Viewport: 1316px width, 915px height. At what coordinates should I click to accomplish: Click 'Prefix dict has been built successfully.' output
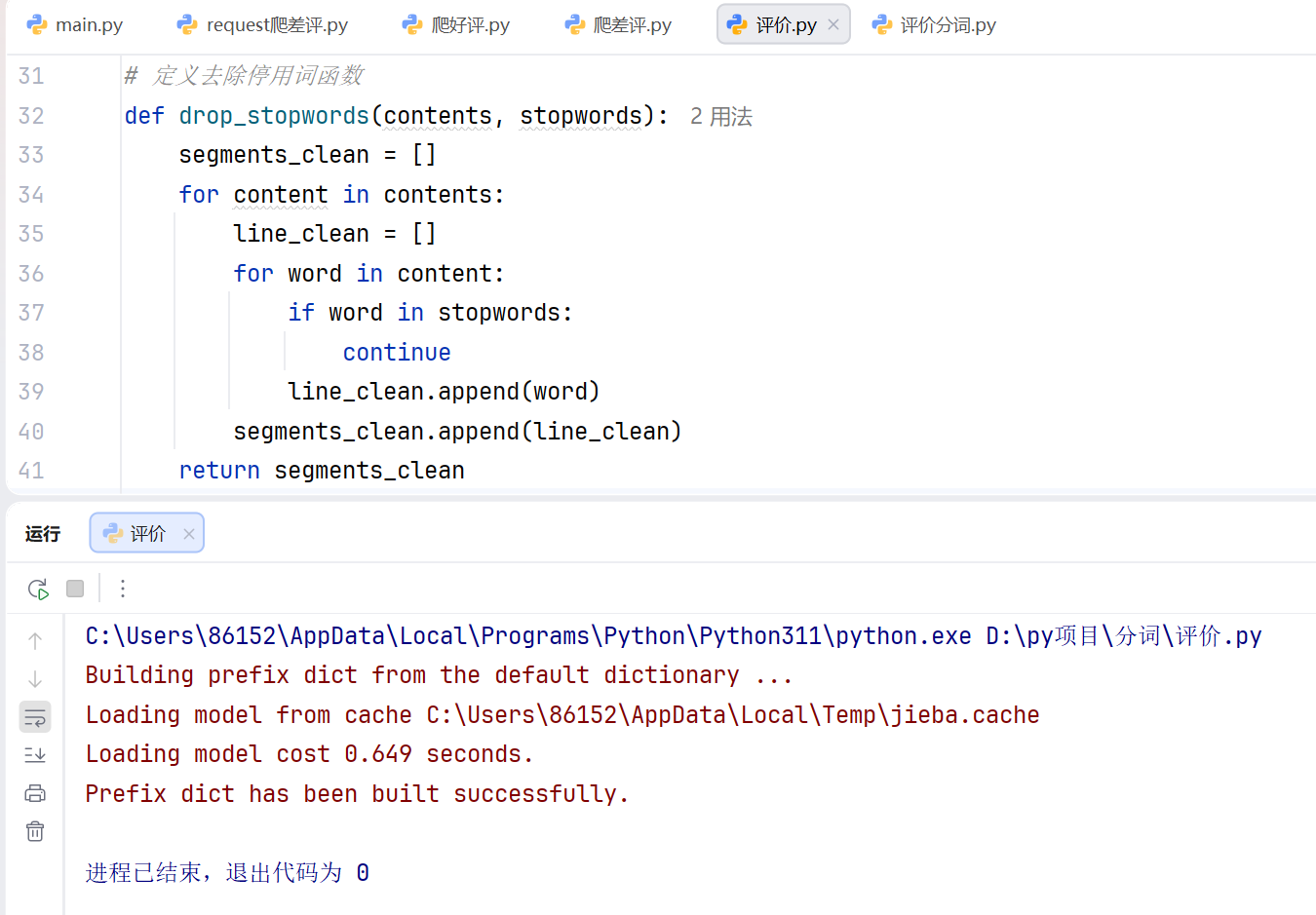coord(357,794)
